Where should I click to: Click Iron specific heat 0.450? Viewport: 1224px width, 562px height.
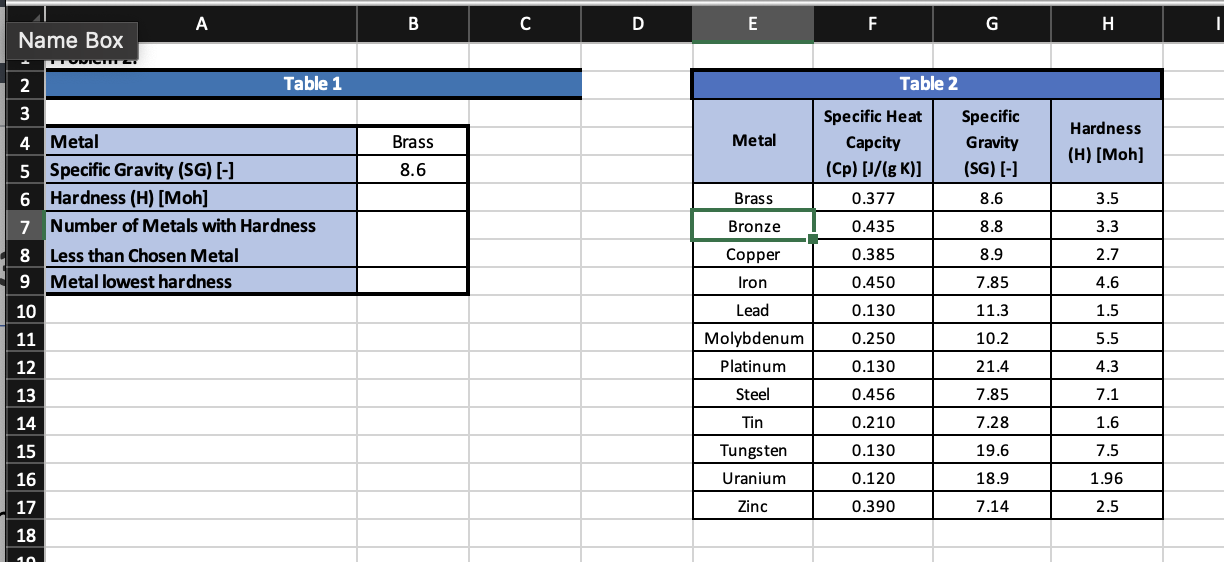873,282
